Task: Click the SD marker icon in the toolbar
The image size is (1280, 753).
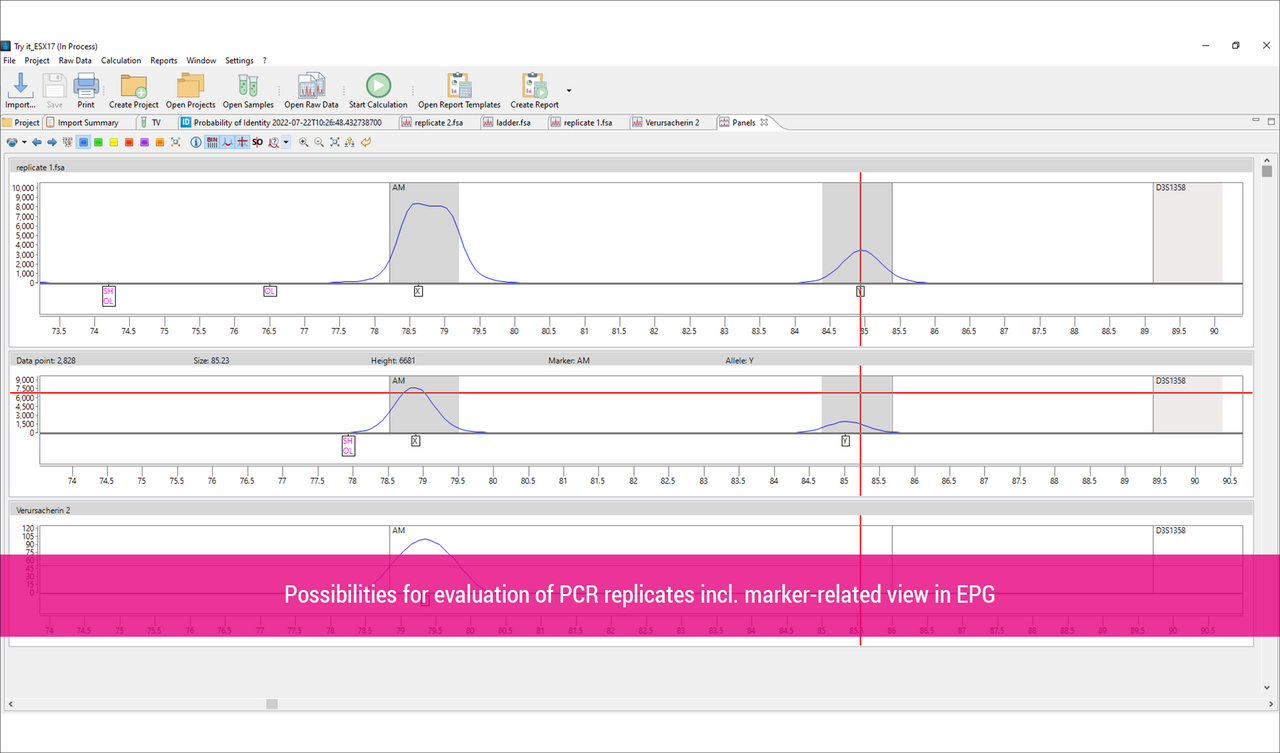Action: [257, 142]
